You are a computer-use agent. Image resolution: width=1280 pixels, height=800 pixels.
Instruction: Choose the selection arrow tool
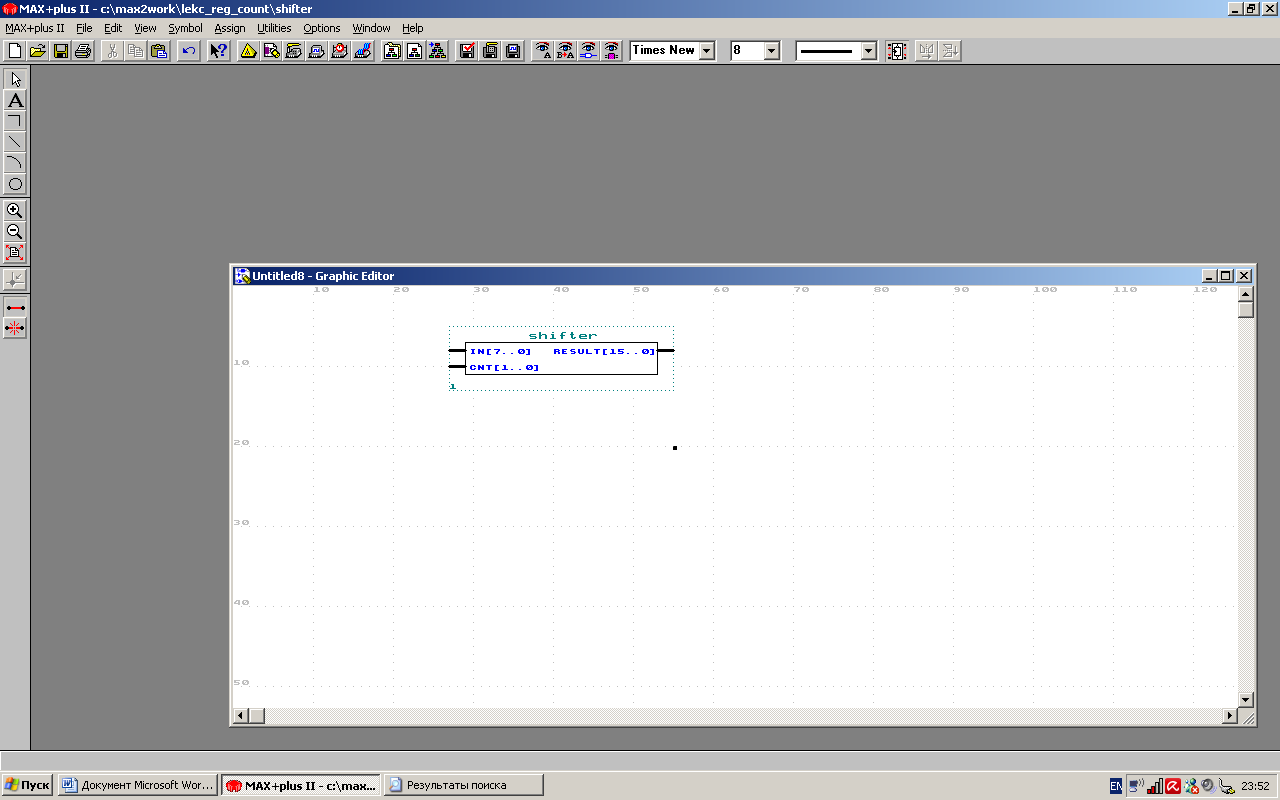(15, 79)
